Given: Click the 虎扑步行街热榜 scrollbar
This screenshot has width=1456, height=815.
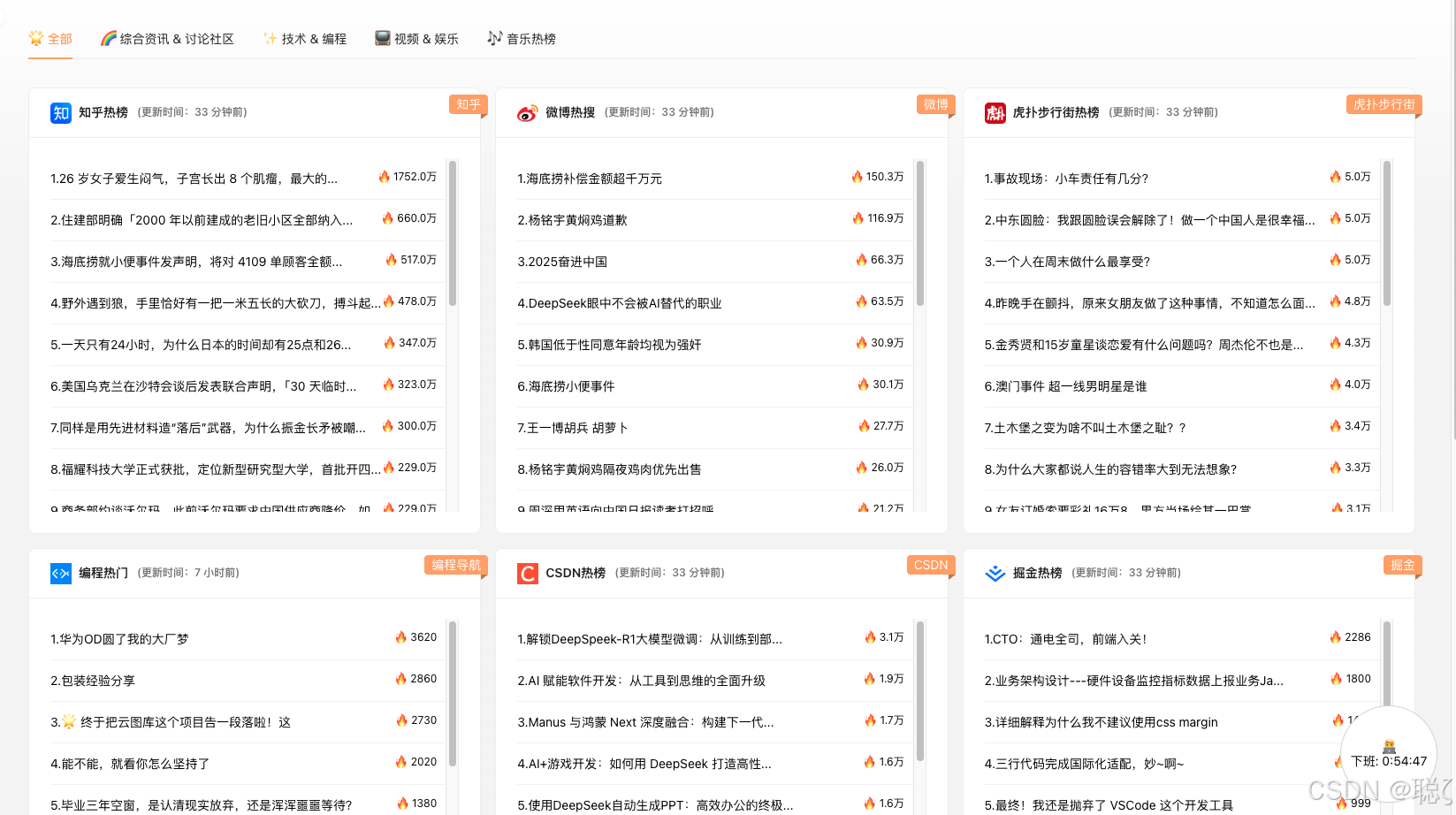Looking at the screenshot, I should coord(1387,233).
